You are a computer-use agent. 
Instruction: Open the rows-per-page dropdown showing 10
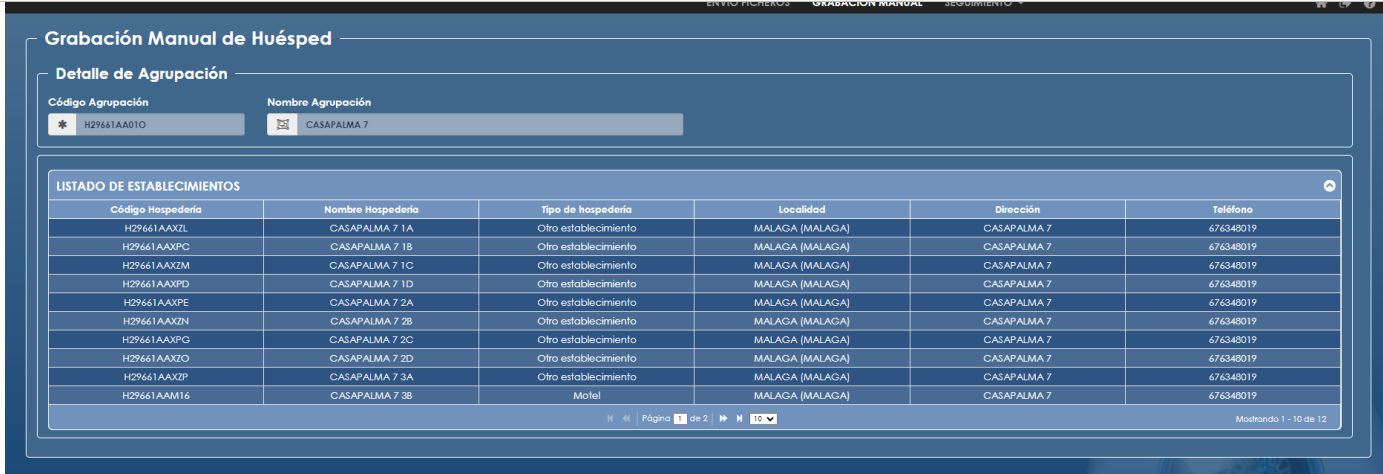[x=763, y=418]
